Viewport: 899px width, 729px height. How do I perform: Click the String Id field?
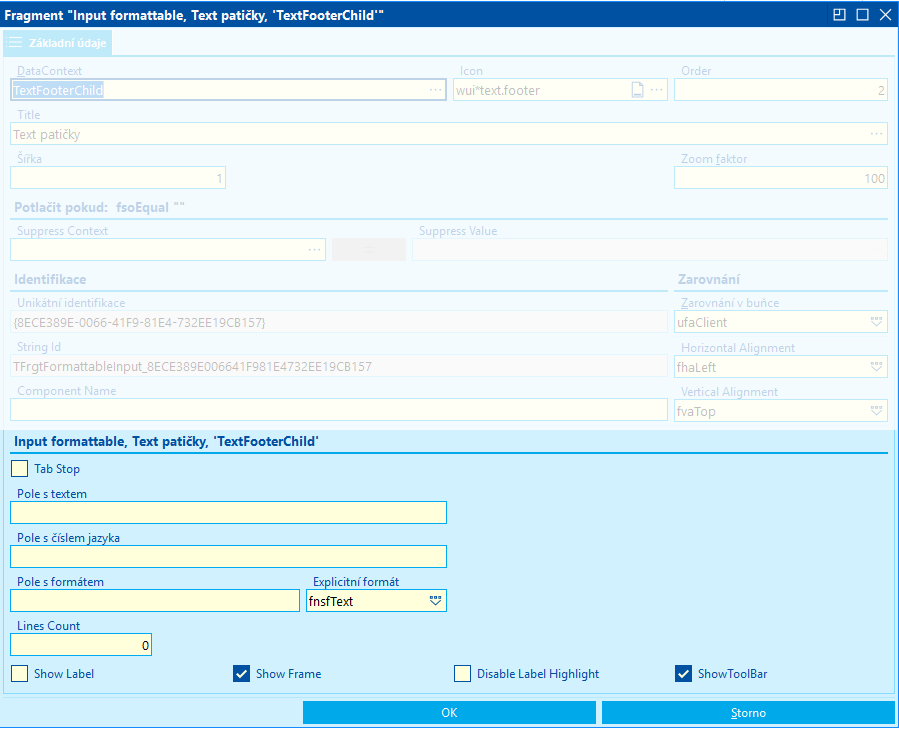coord(339,367)
